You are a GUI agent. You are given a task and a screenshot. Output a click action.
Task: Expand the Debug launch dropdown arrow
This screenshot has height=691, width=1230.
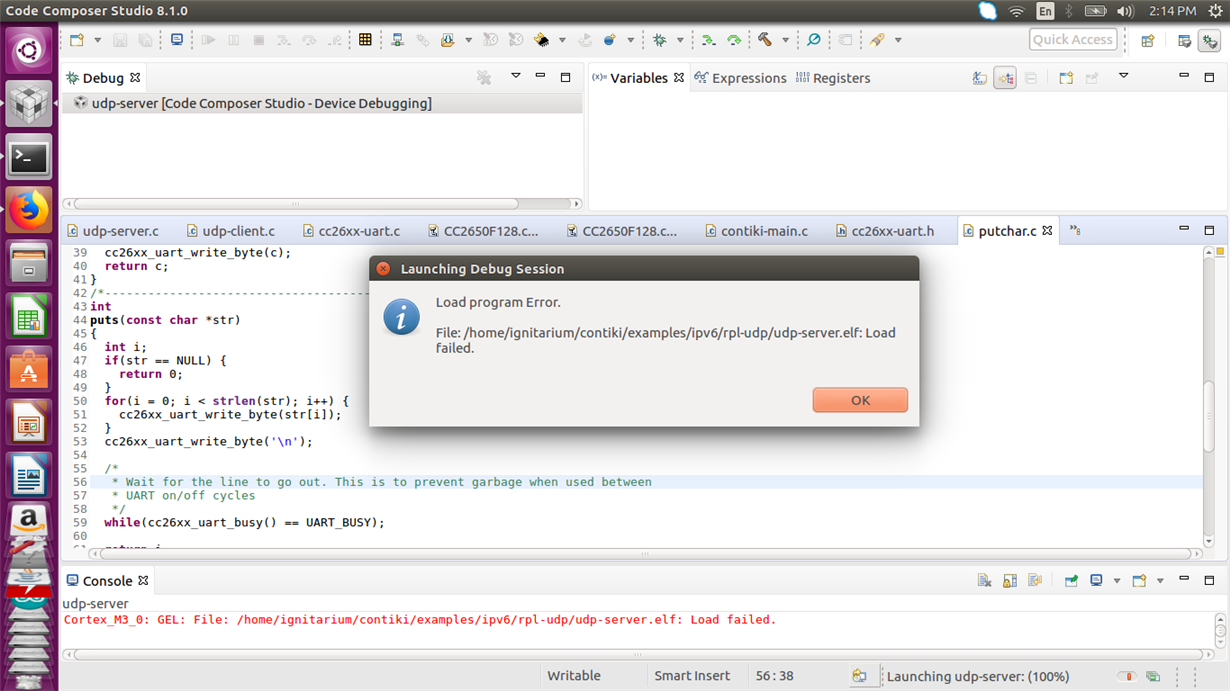(680, 40)
